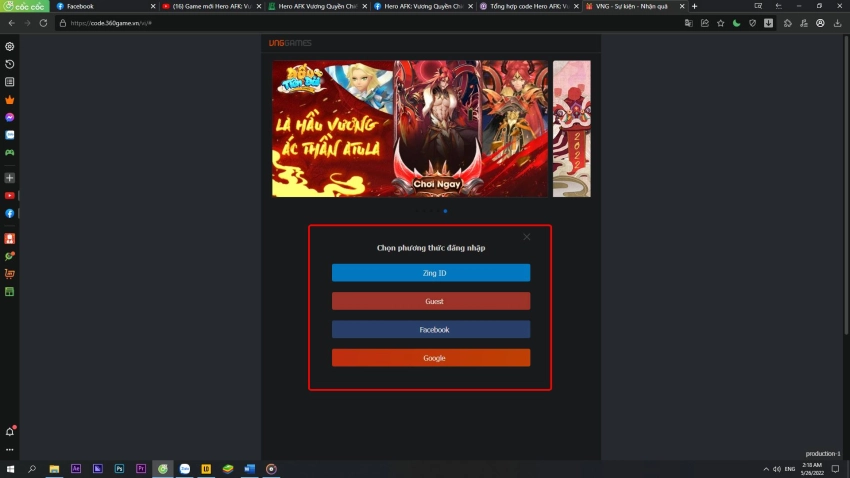850x478 pixels.
Task: Open volume control in system tray
Action: pos(777,469)
